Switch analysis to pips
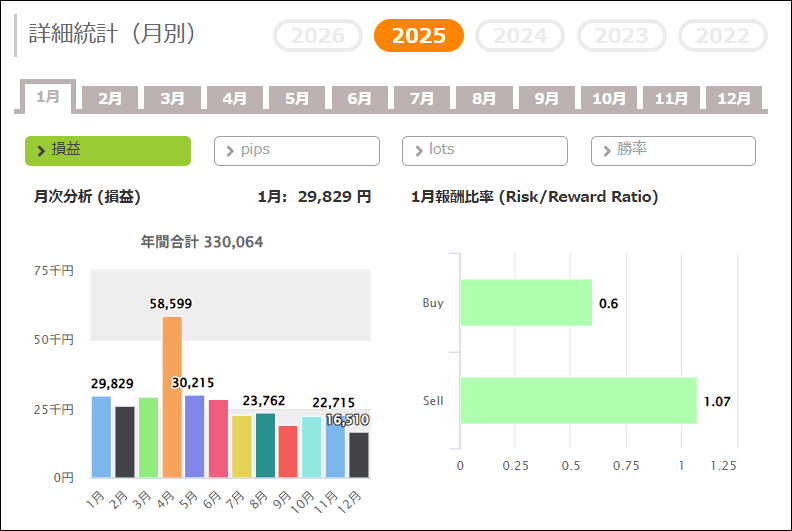 (x=297, y=150)
